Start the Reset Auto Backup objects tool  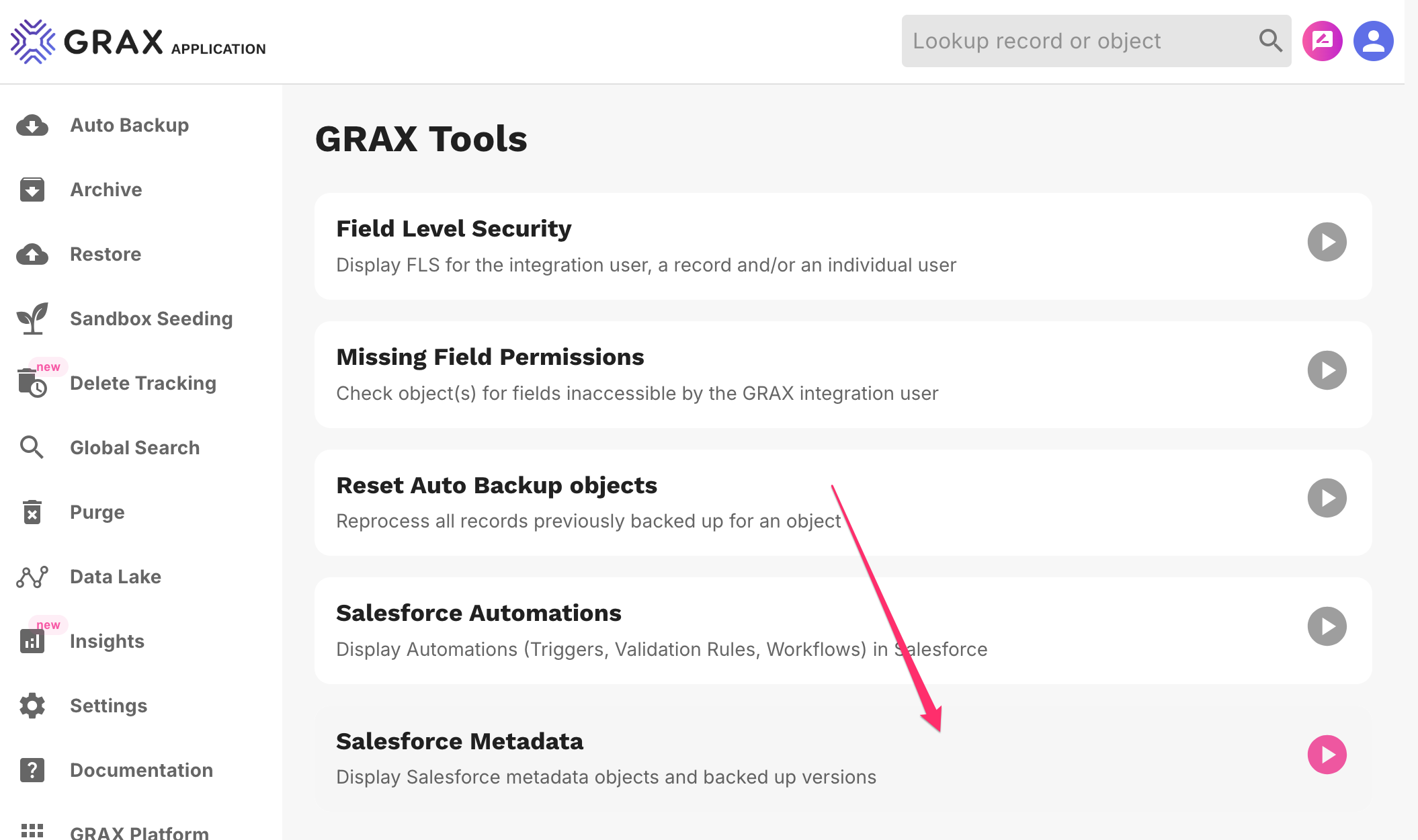click(x=1327, y=498)
